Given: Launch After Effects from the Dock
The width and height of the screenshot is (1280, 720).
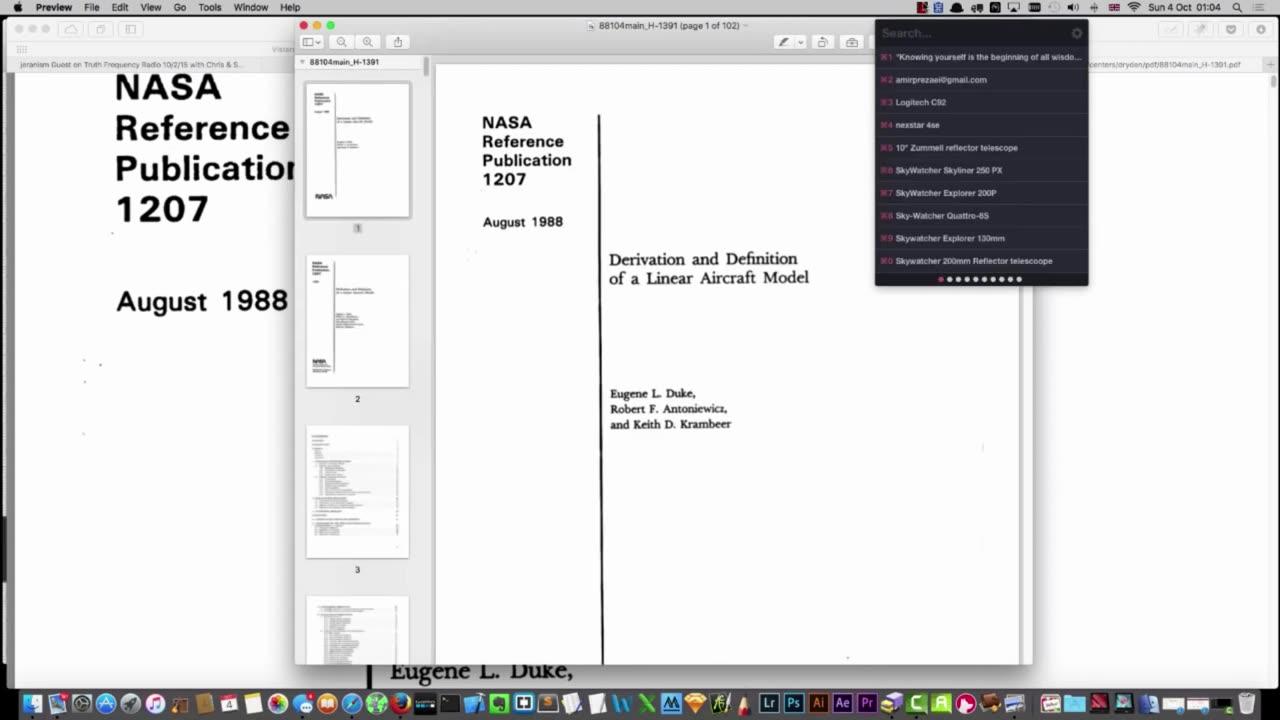Looking at the screenshot, I should [x=843, y=703].
